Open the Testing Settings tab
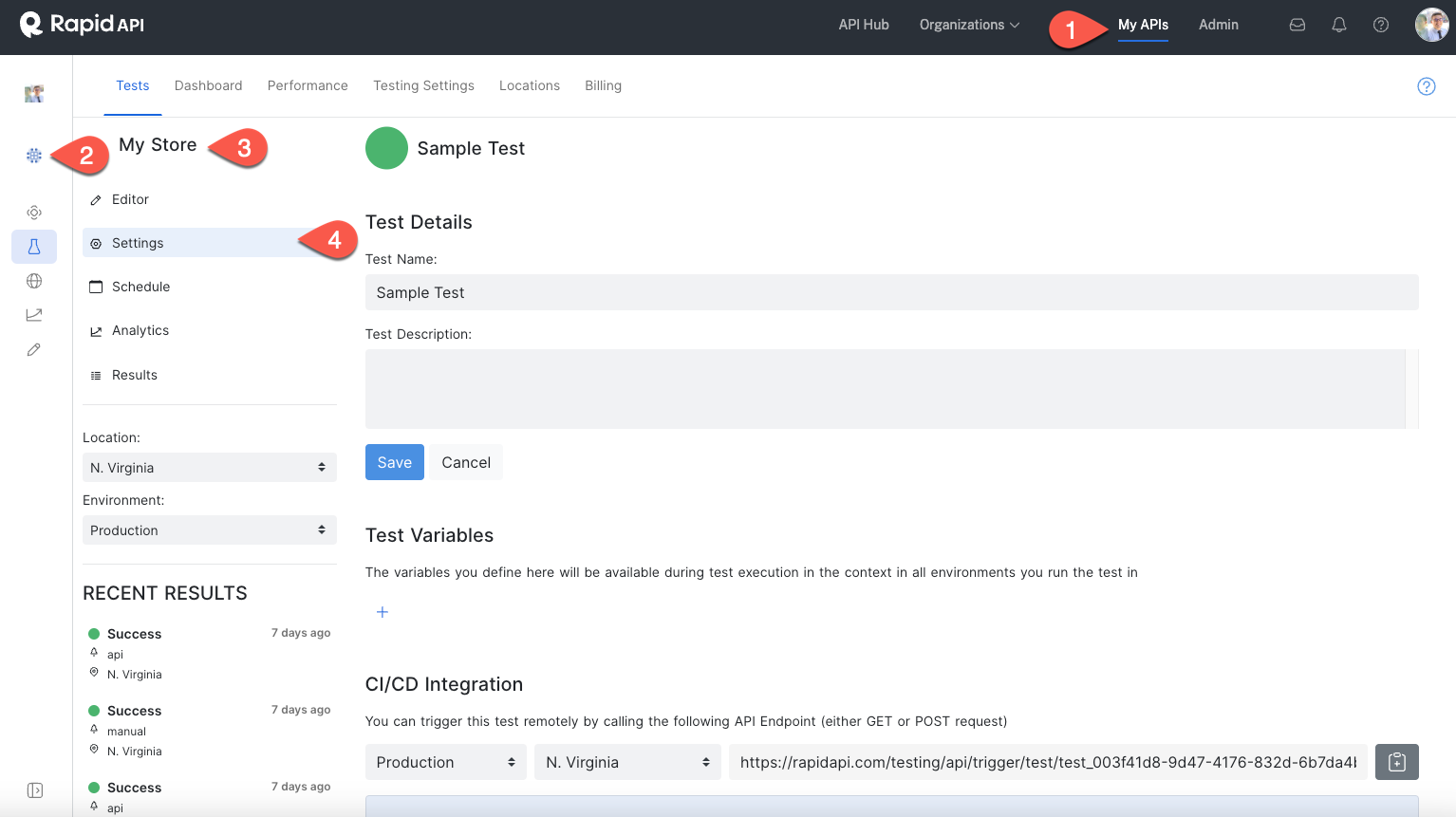This screenshot has height=817, width=1456. 423,85
